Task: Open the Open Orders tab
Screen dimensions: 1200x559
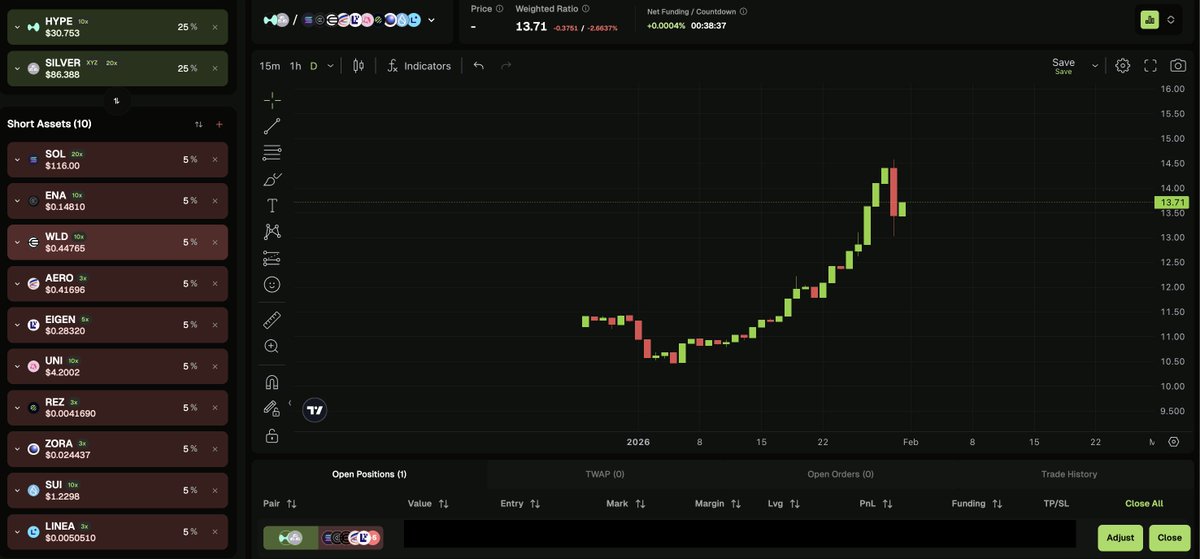Action: [x=840, y=474]
